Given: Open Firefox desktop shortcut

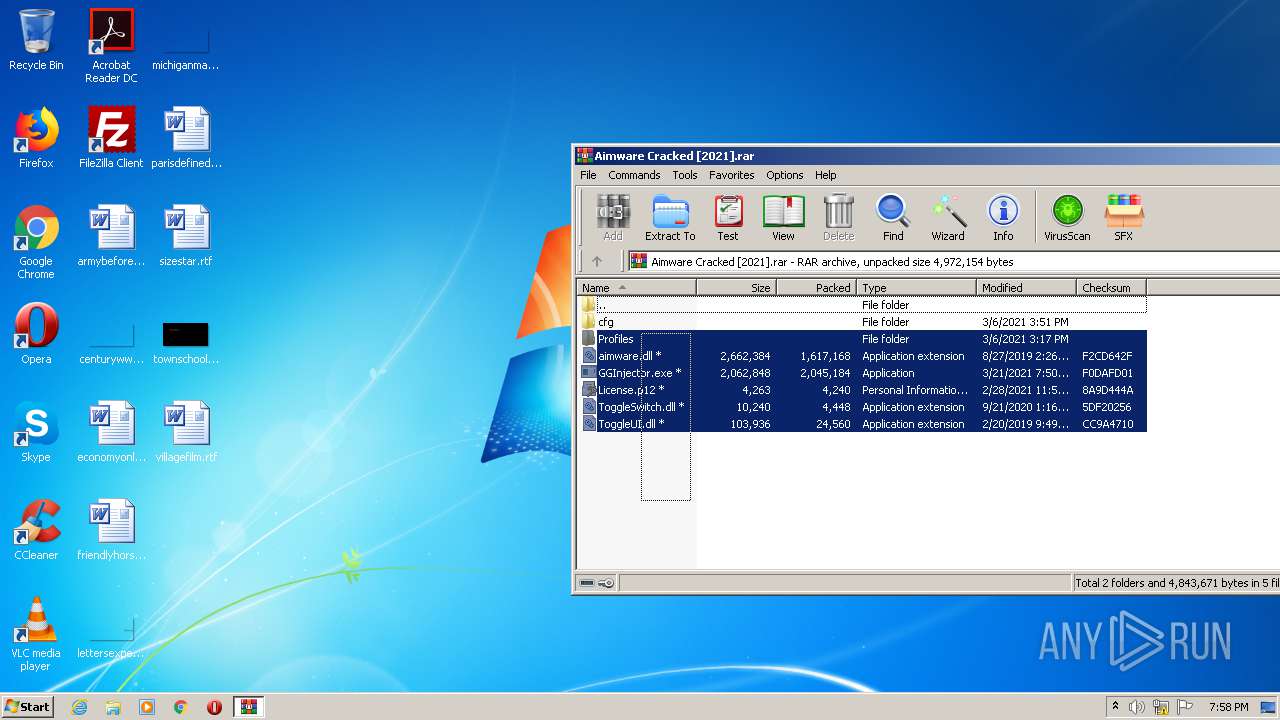Looking at the screenshot, I should 36,138.
